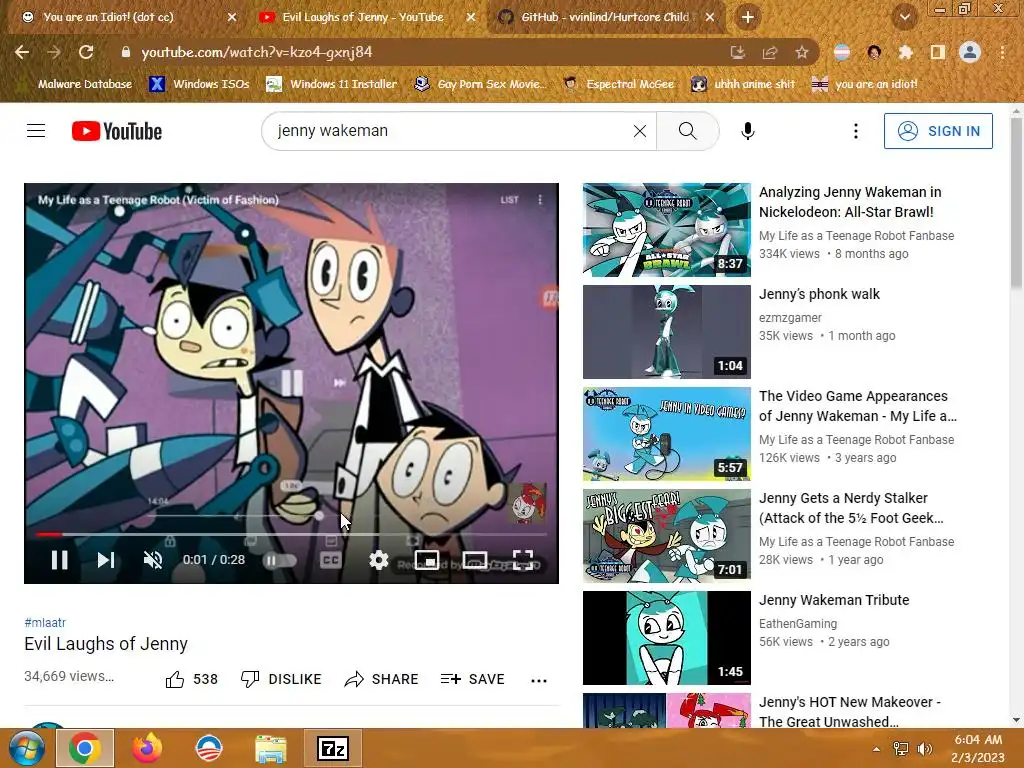Go back with the browser back arrow
Viewport: 1024px width, 768px height.
[22, 52]
